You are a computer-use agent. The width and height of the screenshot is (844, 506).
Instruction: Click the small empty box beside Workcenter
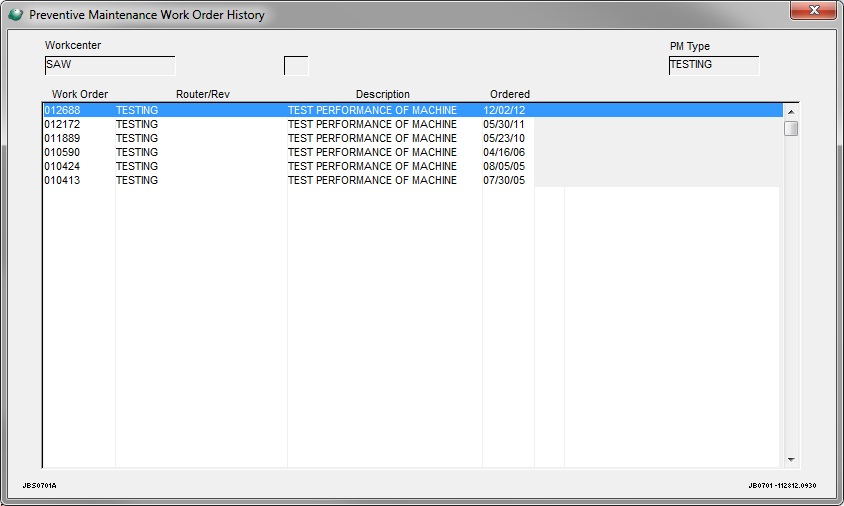click(296, 66)
